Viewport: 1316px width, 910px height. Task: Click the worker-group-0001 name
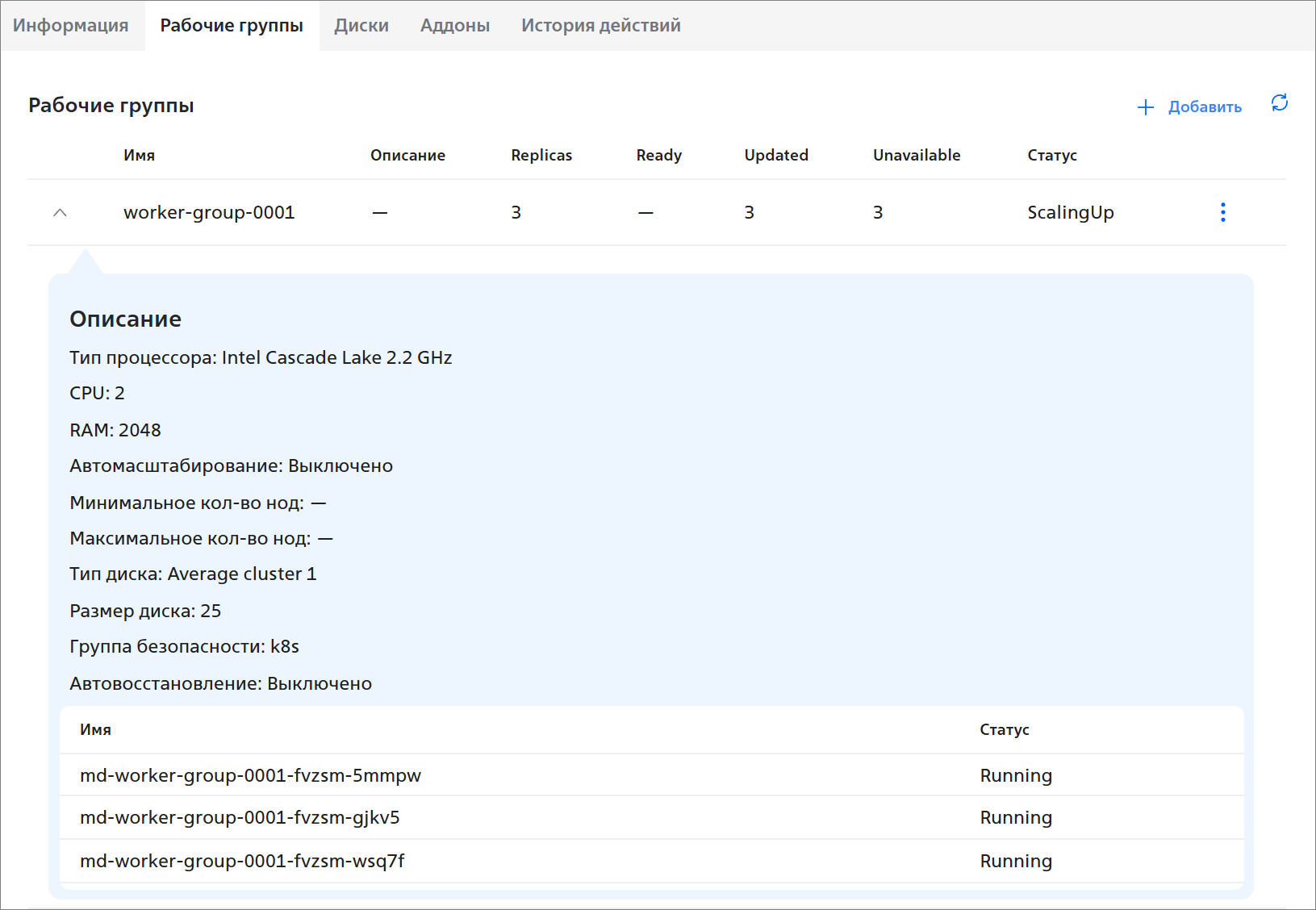(209, 213)
